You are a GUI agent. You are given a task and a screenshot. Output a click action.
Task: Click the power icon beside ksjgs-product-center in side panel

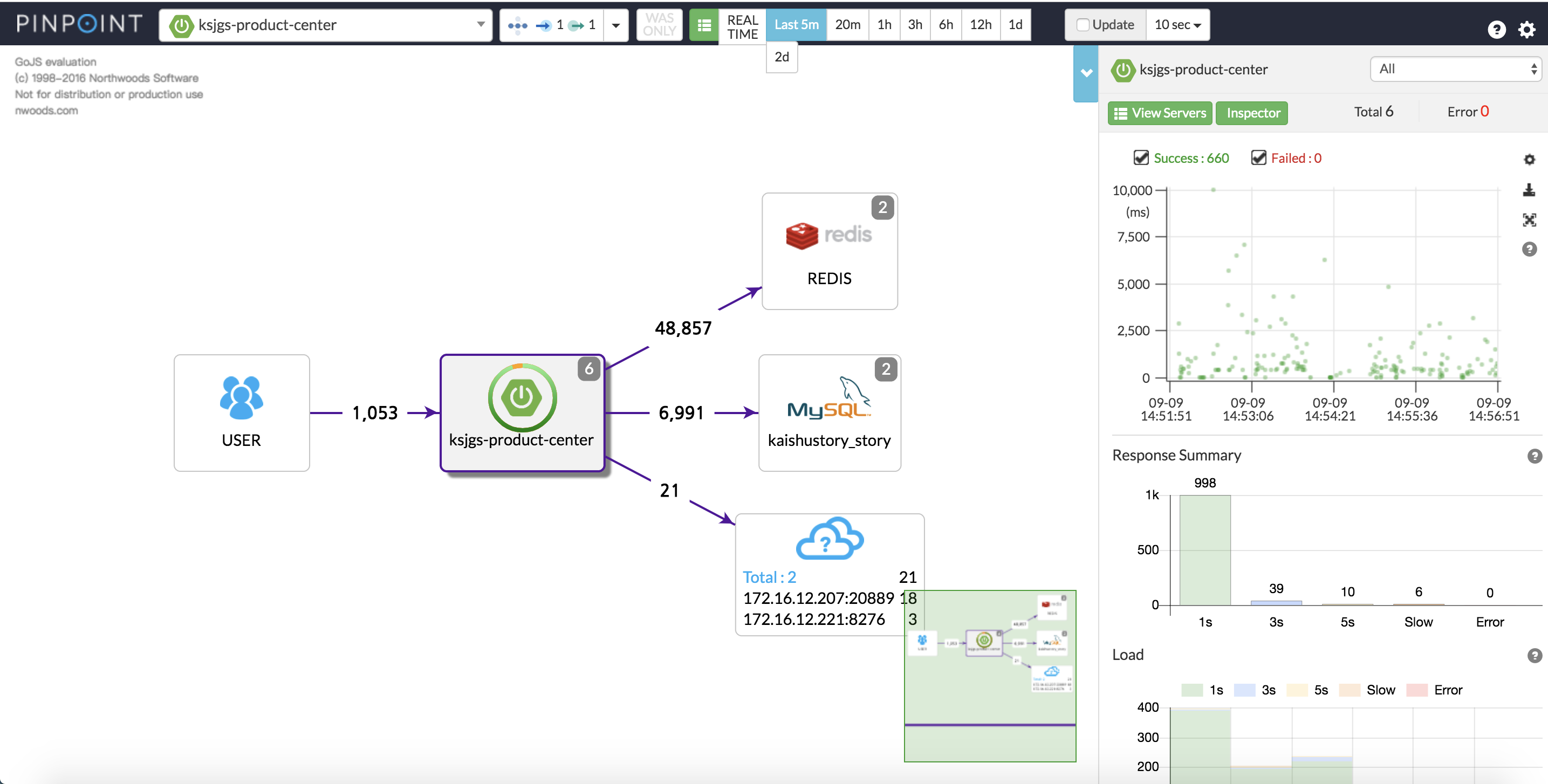(1122, 70)
